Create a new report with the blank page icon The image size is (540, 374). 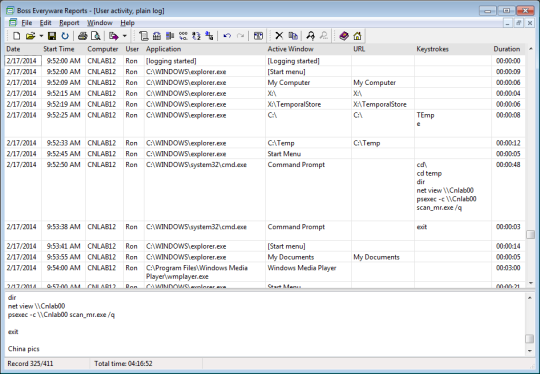pos(16,36)
